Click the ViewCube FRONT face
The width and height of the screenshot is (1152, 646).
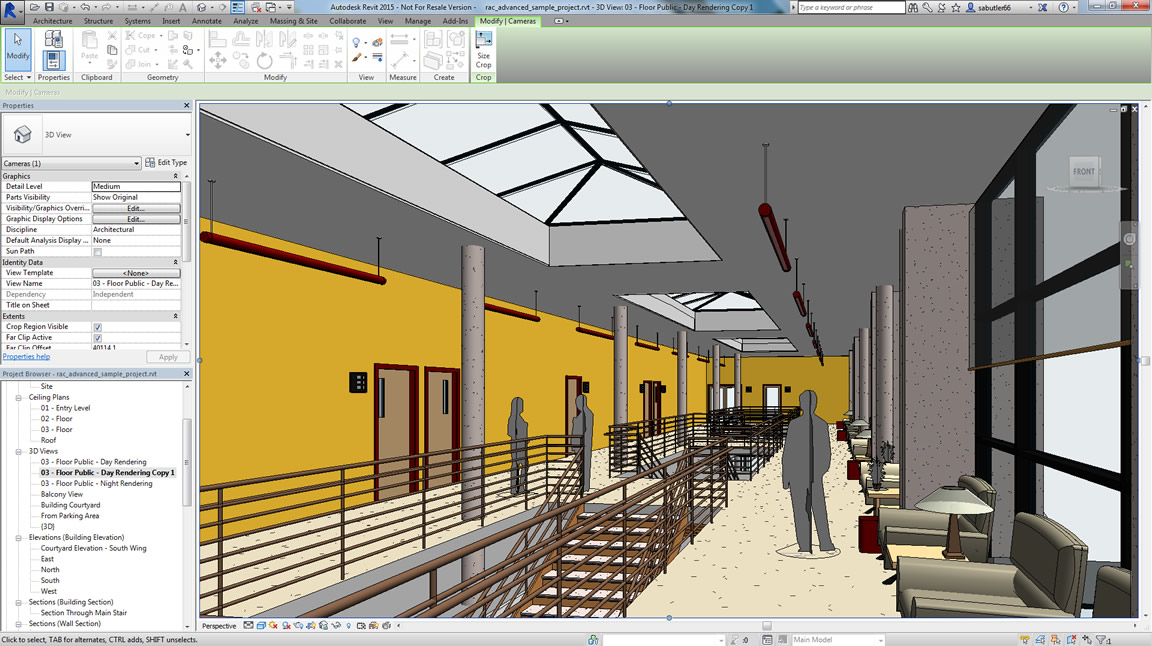click(x=1084, y=171)
